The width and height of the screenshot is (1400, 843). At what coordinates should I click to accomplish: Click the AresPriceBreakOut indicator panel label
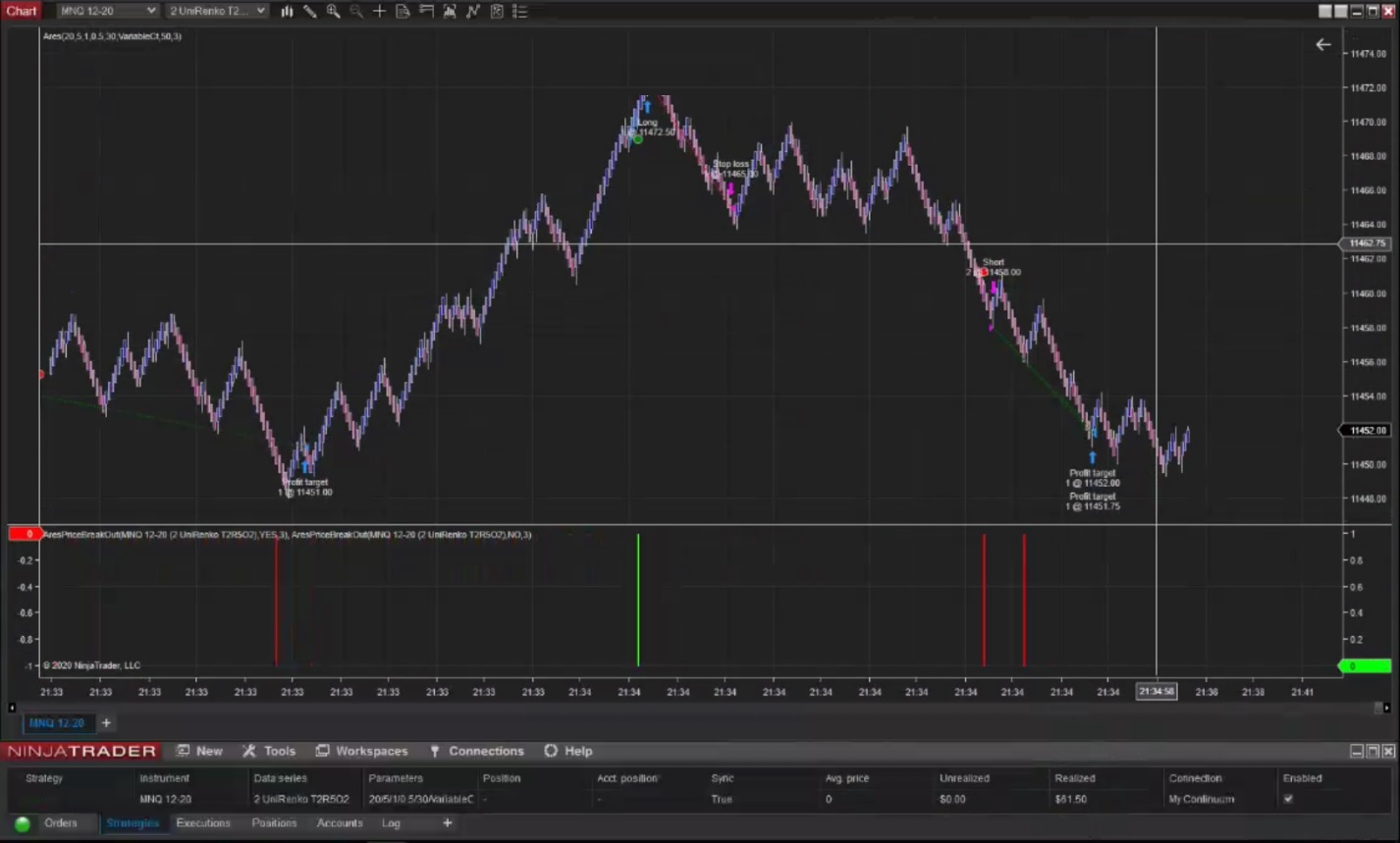click(287, 535)
